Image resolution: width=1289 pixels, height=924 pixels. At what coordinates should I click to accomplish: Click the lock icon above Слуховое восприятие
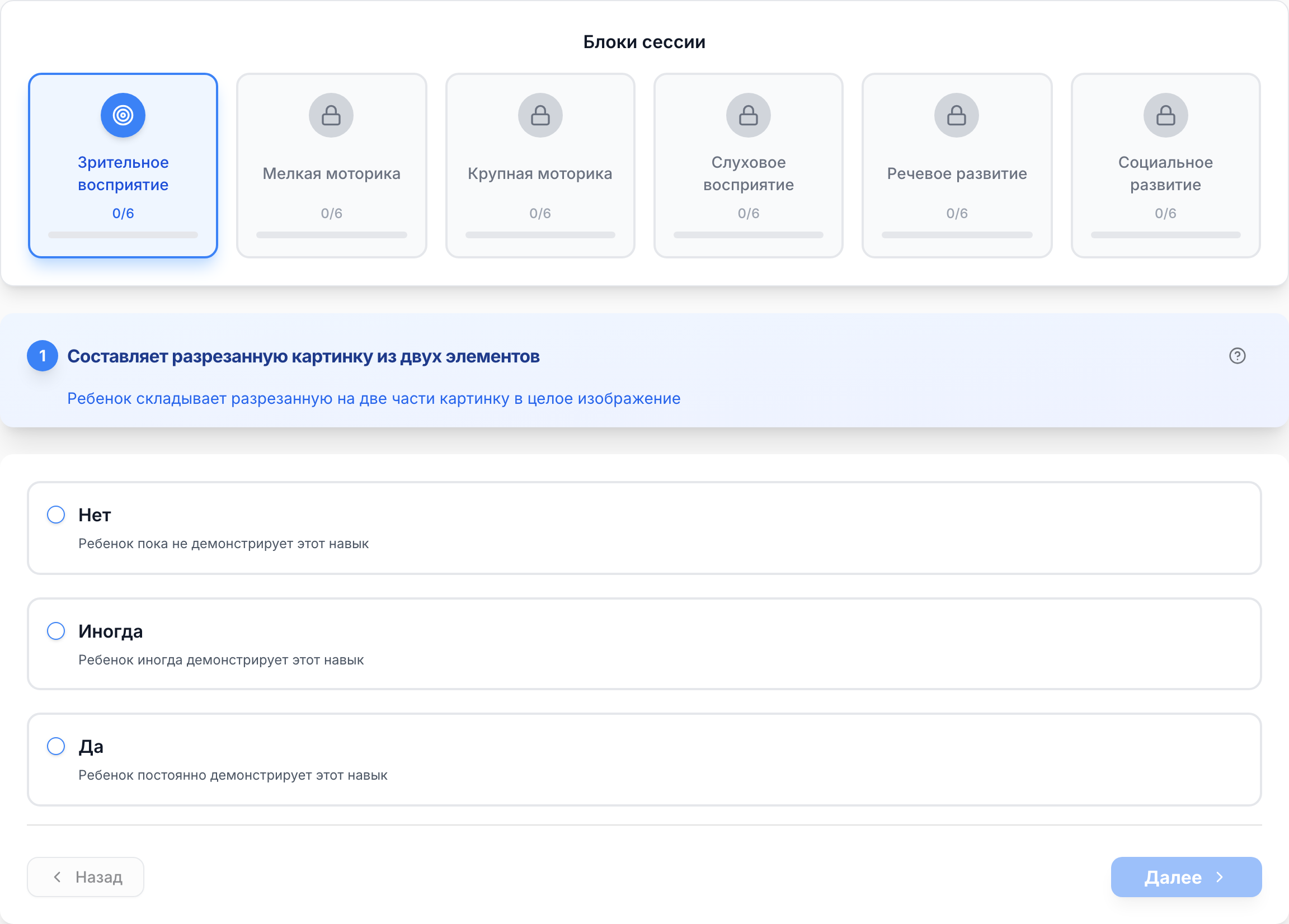(x=749, y=115)
